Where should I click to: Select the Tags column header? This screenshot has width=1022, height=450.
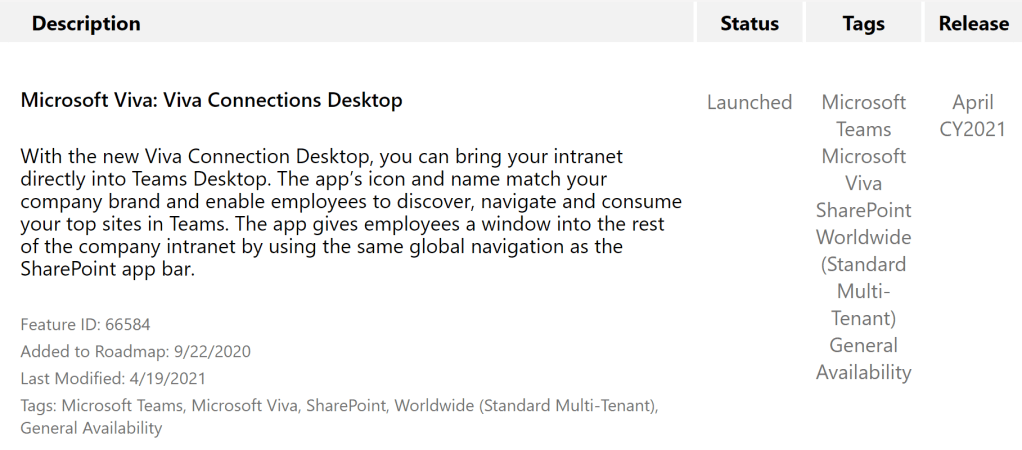point(863,23)
